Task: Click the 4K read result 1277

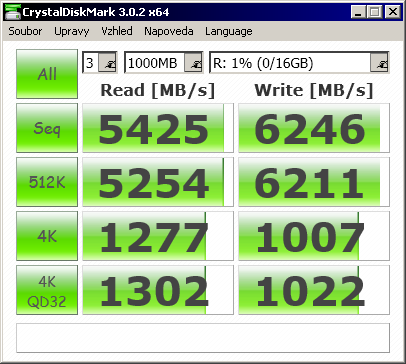Action: tap(158, 236)
